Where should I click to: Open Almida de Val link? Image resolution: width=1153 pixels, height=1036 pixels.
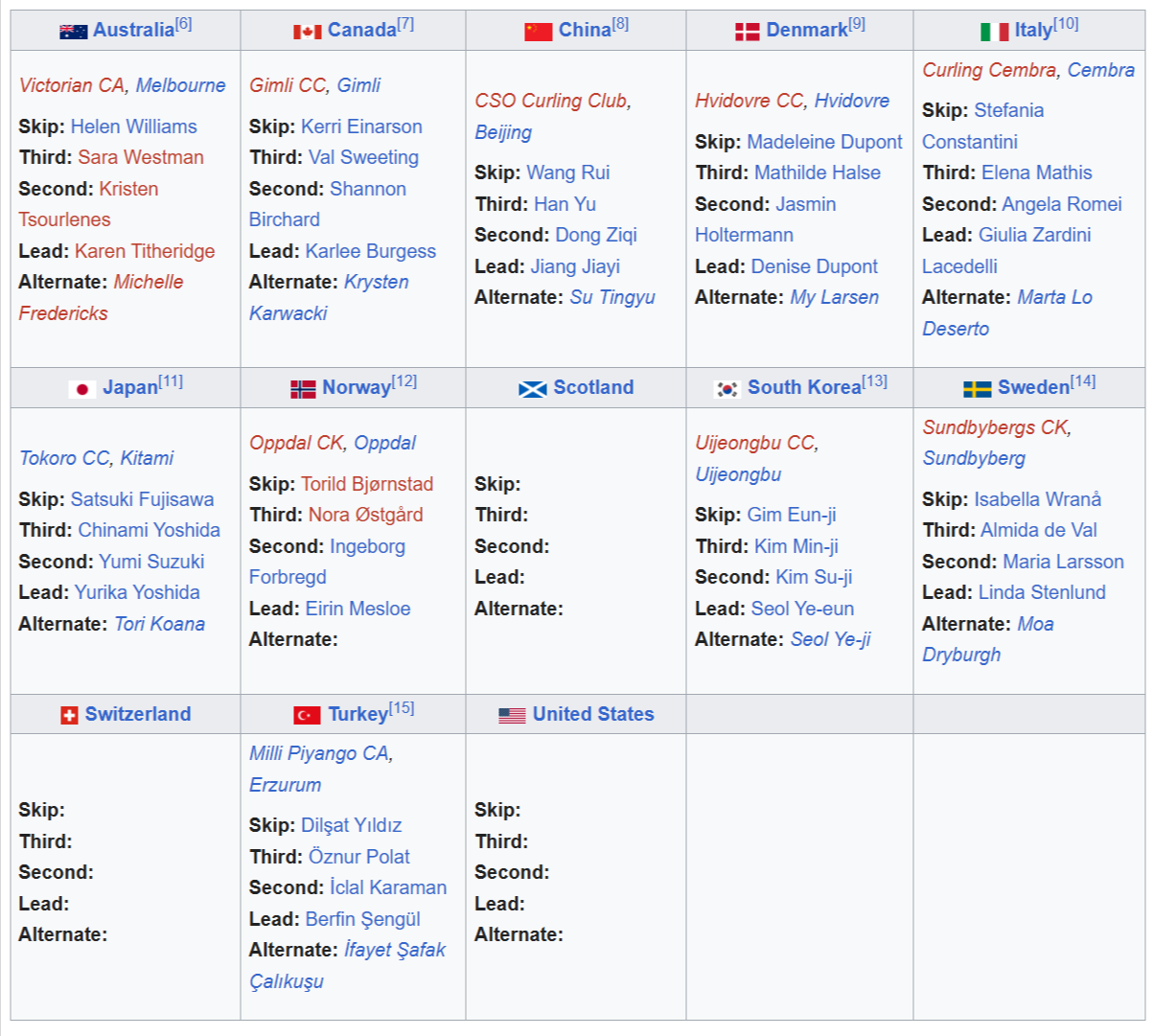click(1039, 530)
